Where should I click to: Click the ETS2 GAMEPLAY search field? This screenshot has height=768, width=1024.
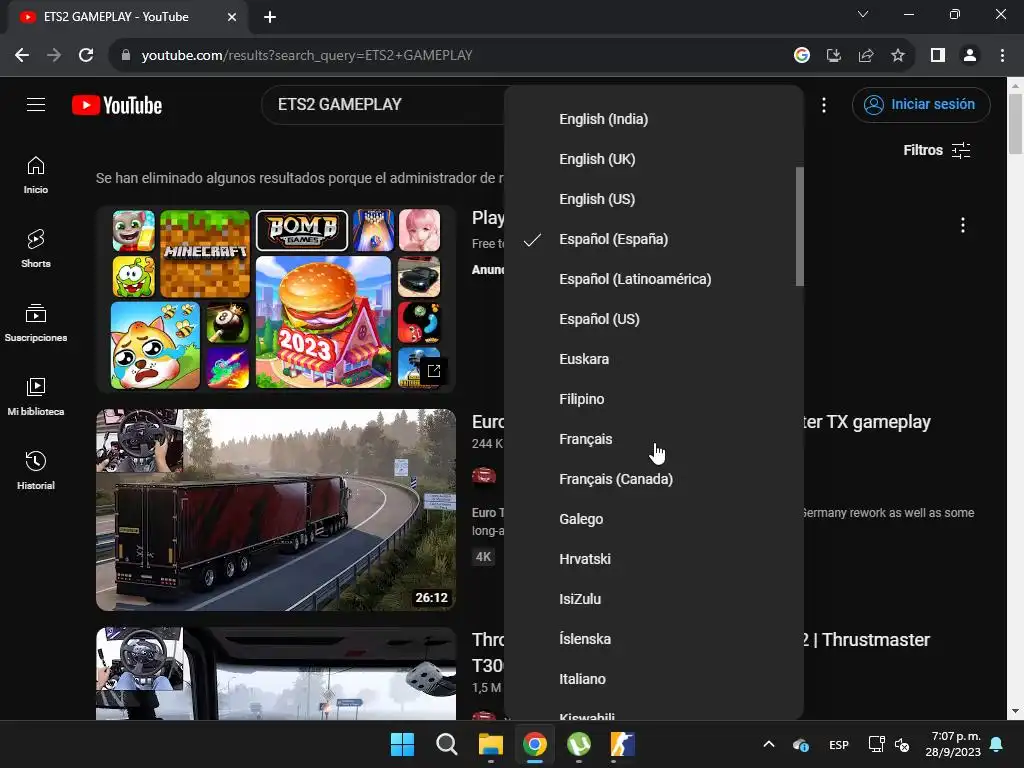(x=384, y=104)
